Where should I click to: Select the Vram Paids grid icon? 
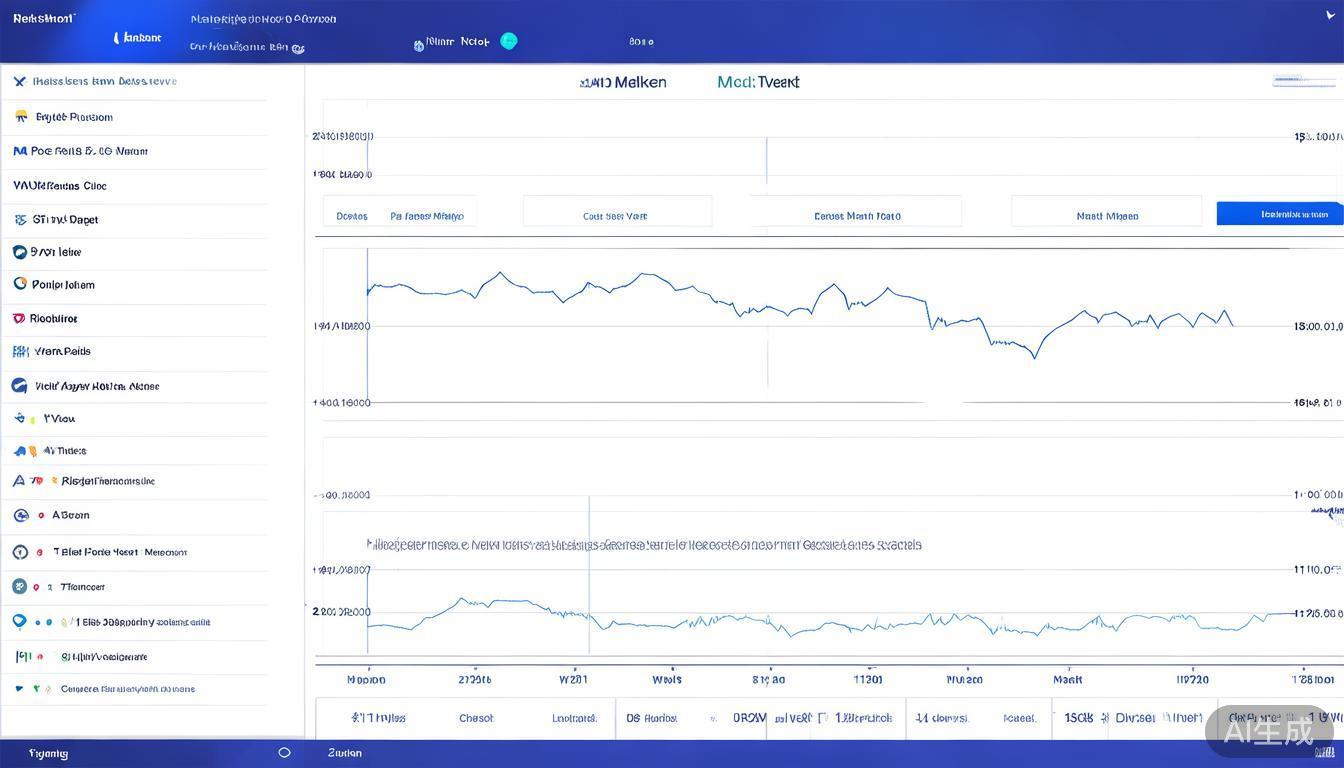pos(18,351)
